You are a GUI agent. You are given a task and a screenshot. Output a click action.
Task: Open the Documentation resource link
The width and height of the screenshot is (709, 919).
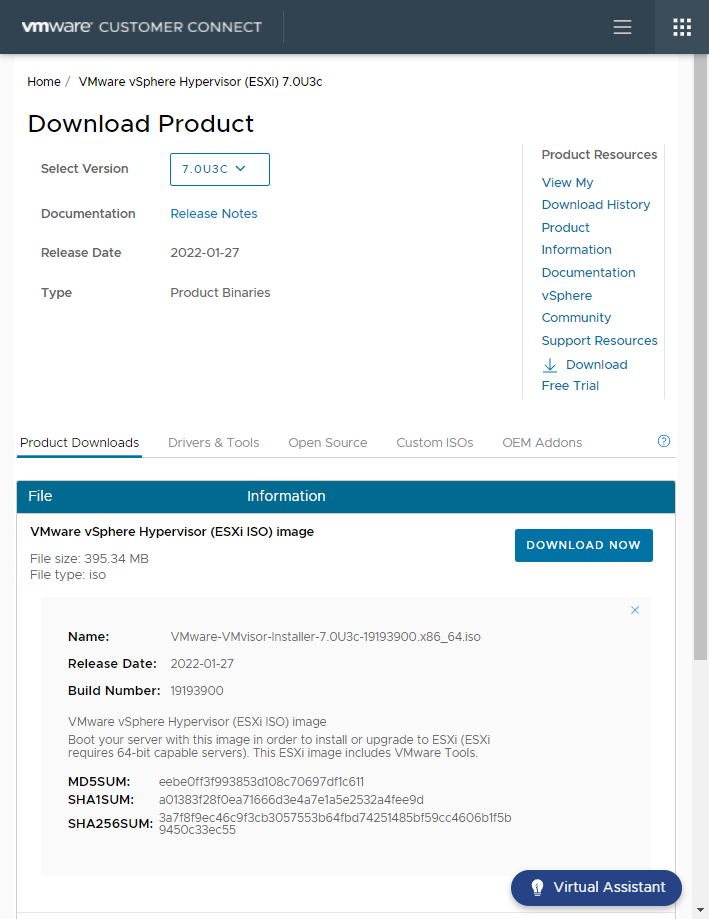pos(588,273)
